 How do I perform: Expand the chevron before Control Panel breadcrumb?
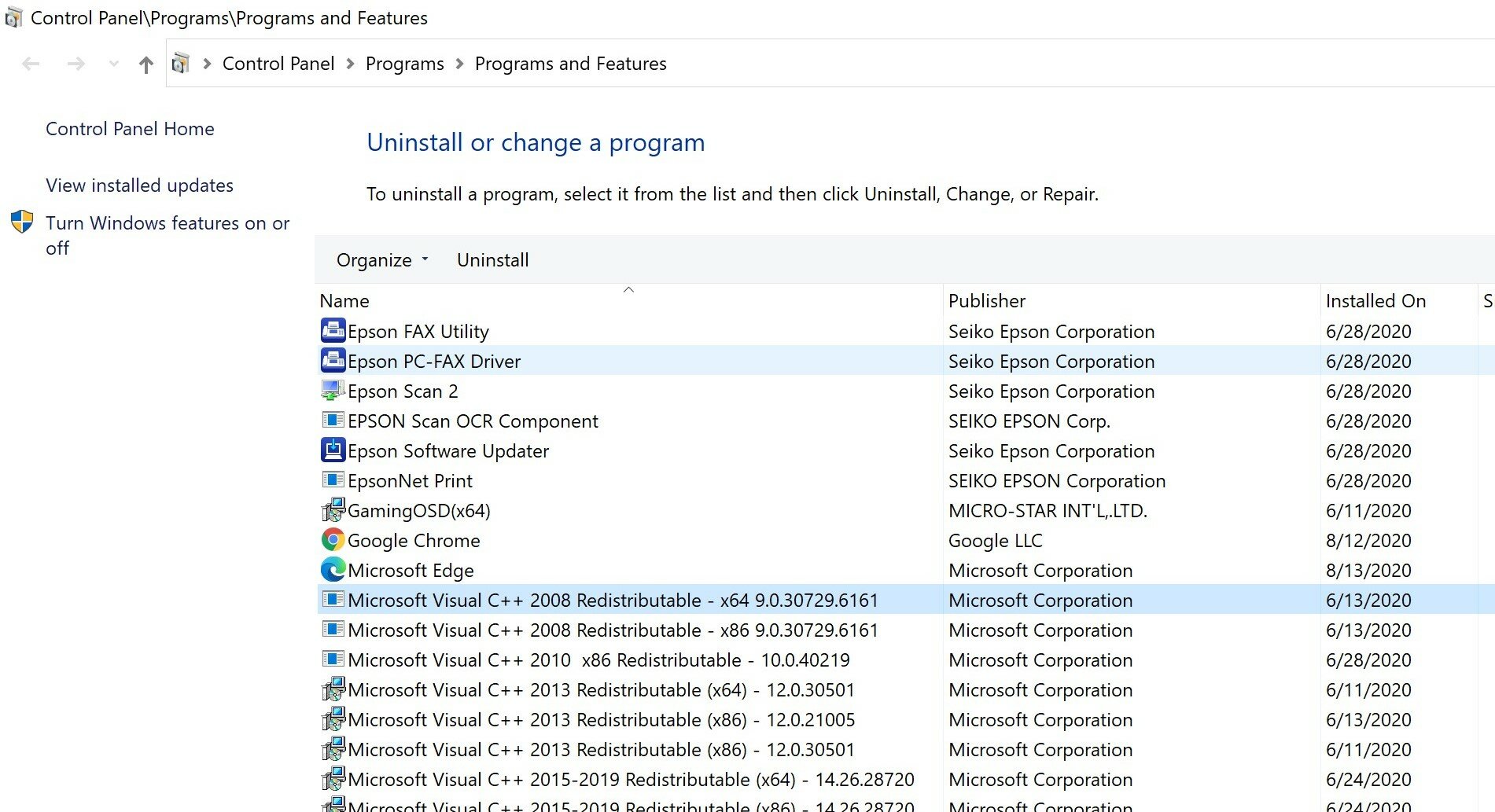pos(207,64)
